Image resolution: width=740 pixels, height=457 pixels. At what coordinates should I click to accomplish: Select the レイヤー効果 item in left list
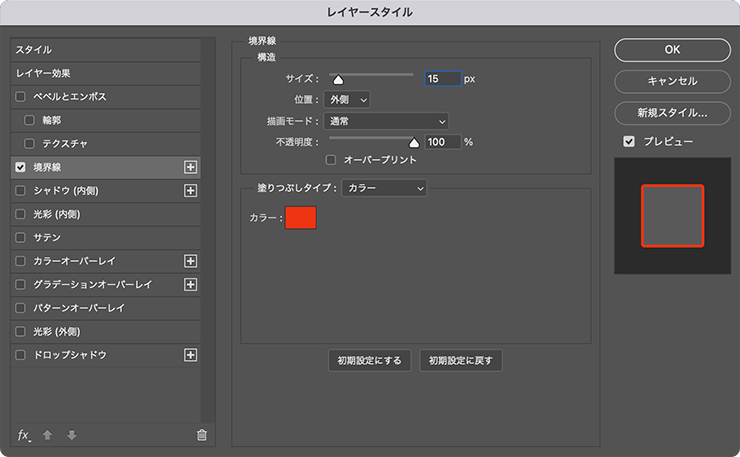[x=106, y=74]
